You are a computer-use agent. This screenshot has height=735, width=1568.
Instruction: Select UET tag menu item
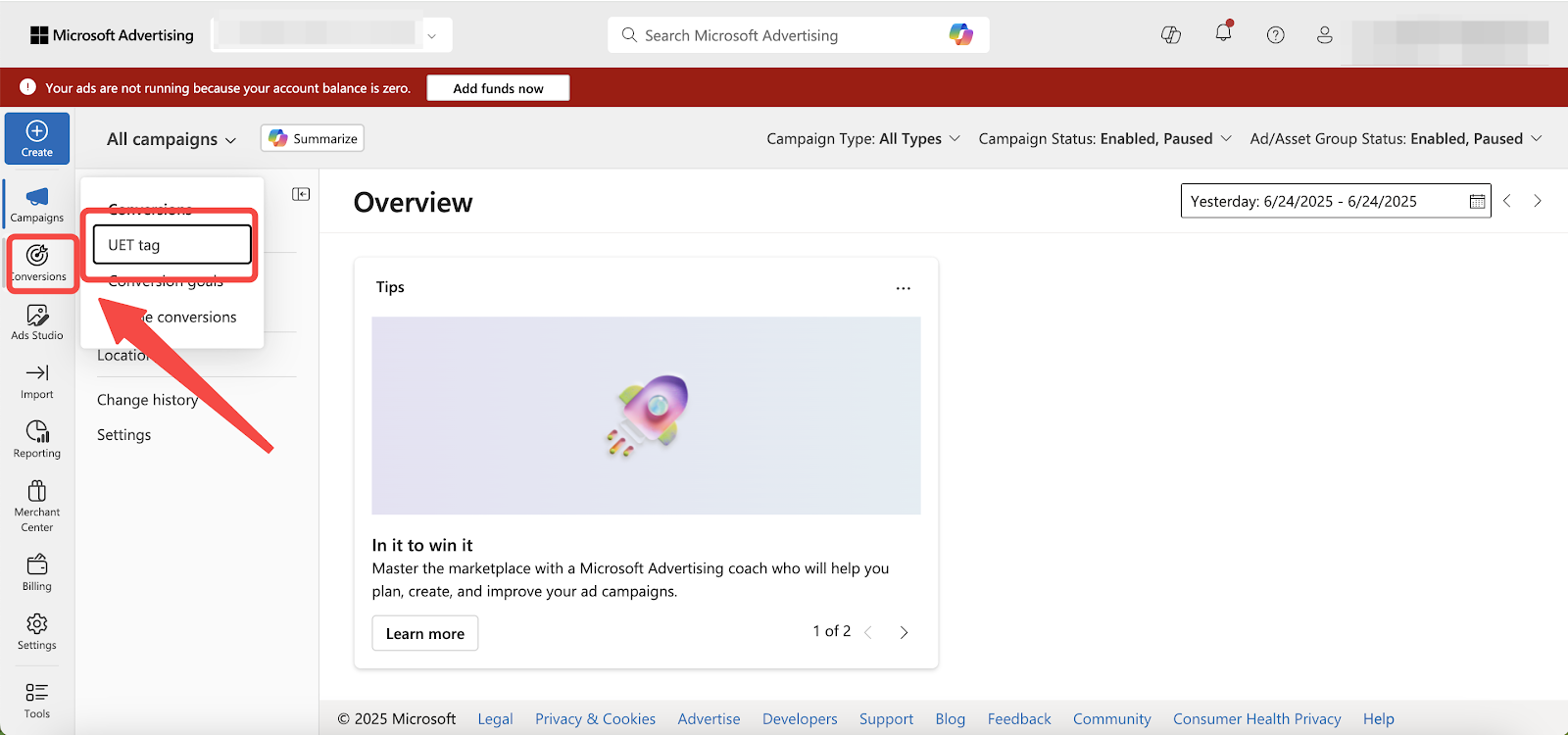(172, 245)
